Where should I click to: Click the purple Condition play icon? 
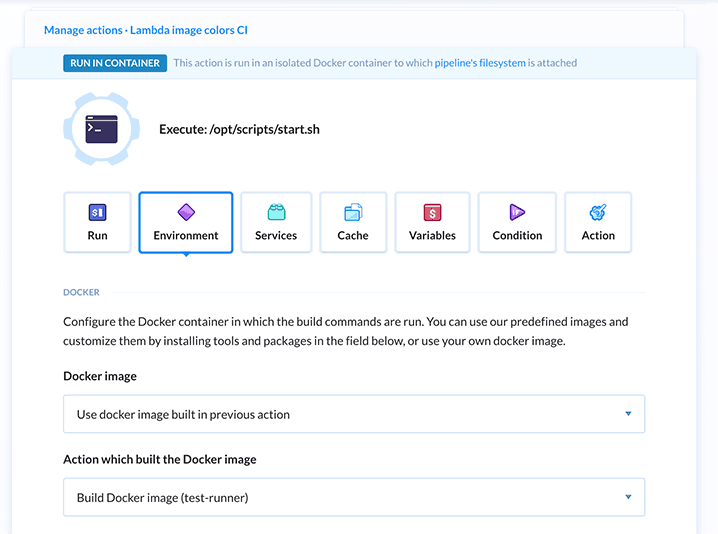(x=517, y=212)
